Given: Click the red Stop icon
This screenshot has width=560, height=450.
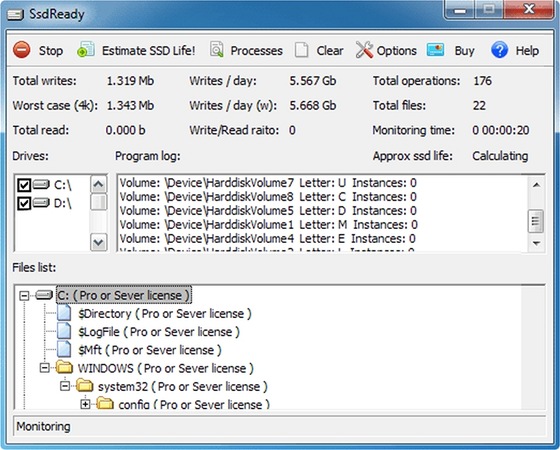Looking at the screenshot, I should tap(22, 50).
